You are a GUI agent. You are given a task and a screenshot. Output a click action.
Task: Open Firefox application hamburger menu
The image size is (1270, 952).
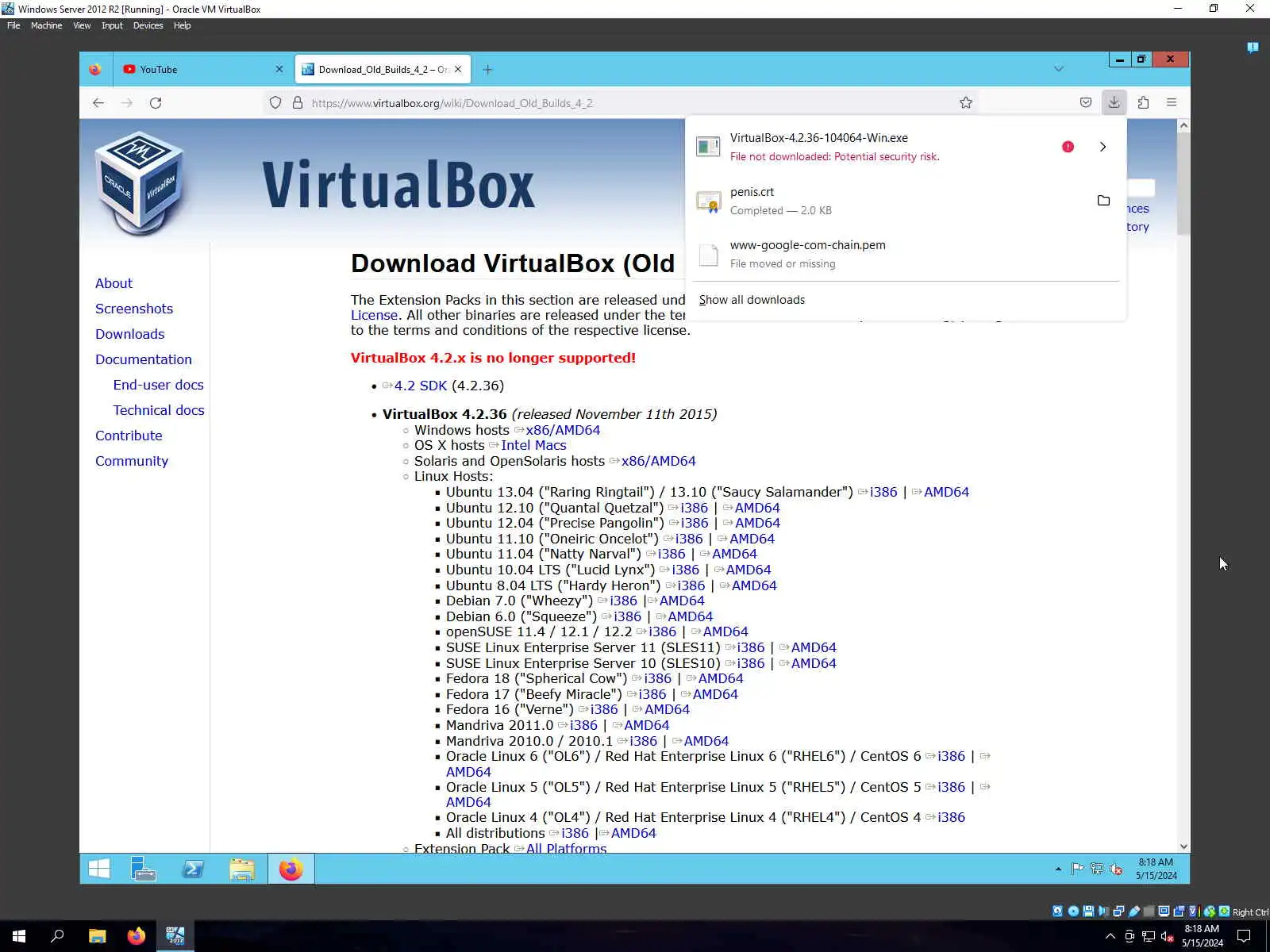coord(1172,102)
